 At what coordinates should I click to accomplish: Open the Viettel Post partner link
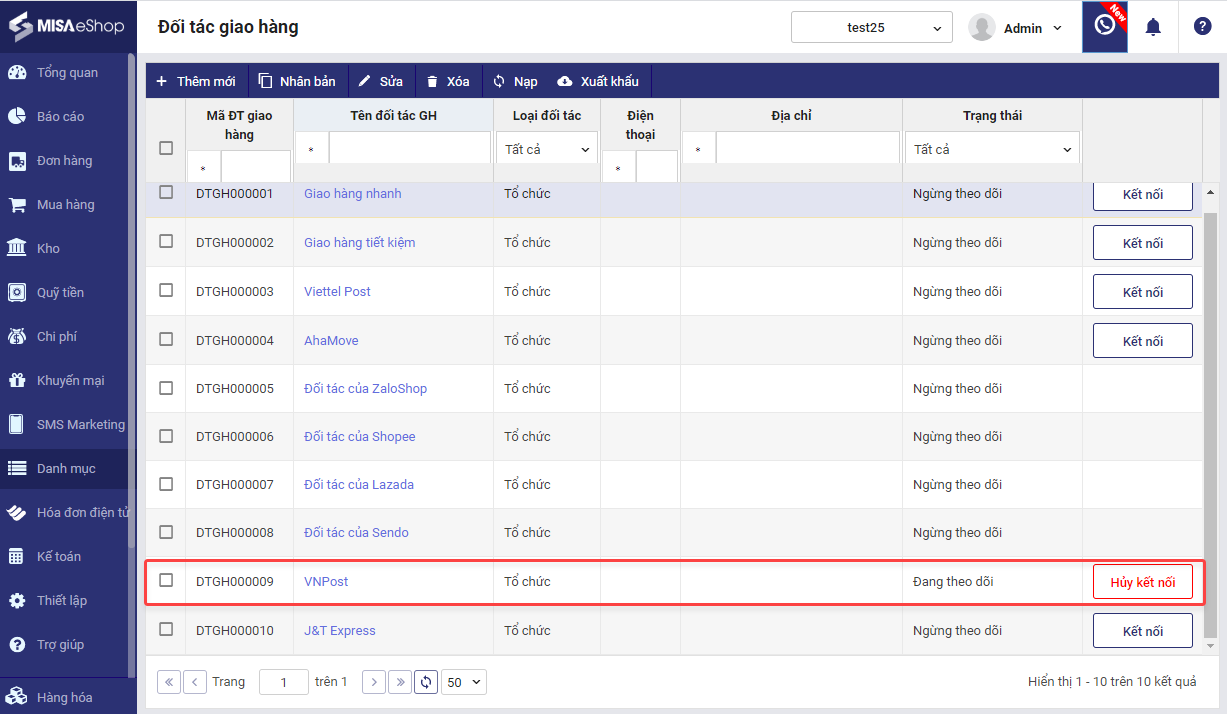tap(337, 291)
